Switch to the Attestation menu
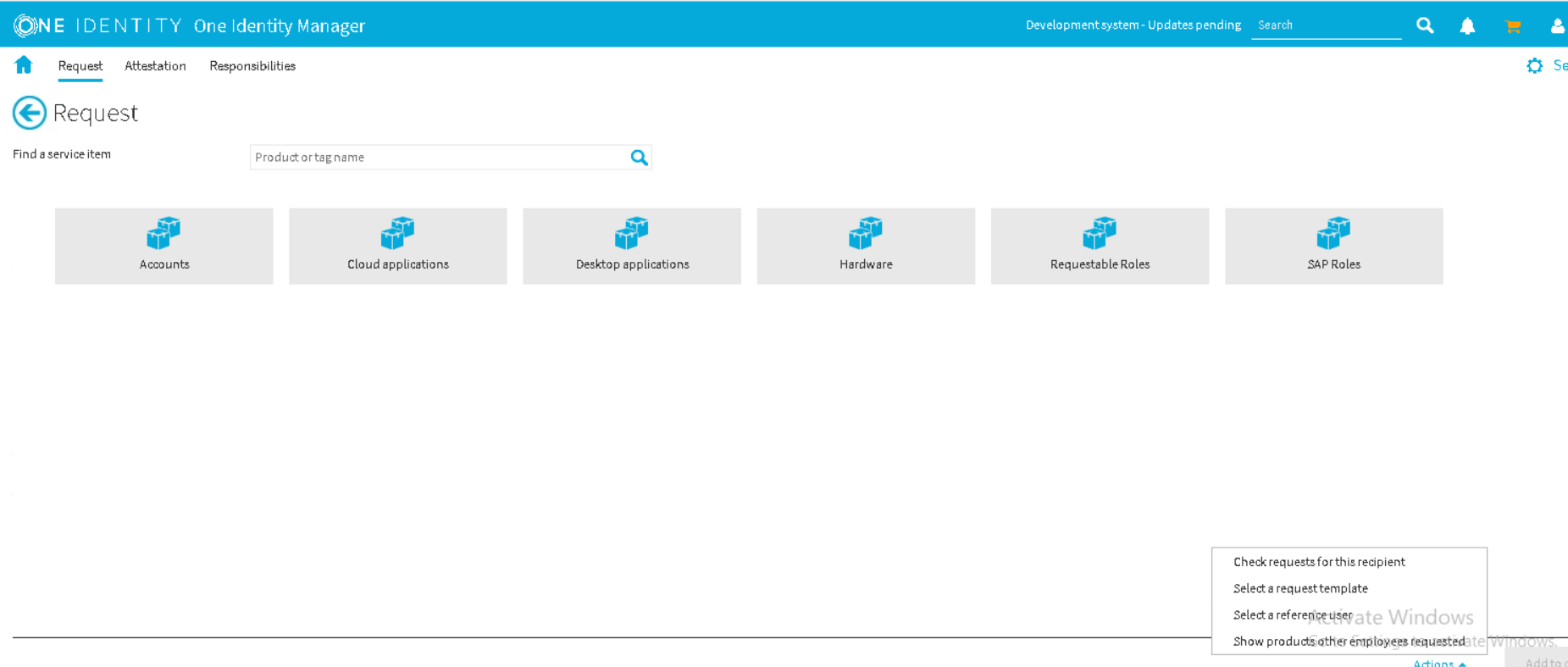This screenshot has width=1568, height=667. pyautogui.click(x=155, y=66)
